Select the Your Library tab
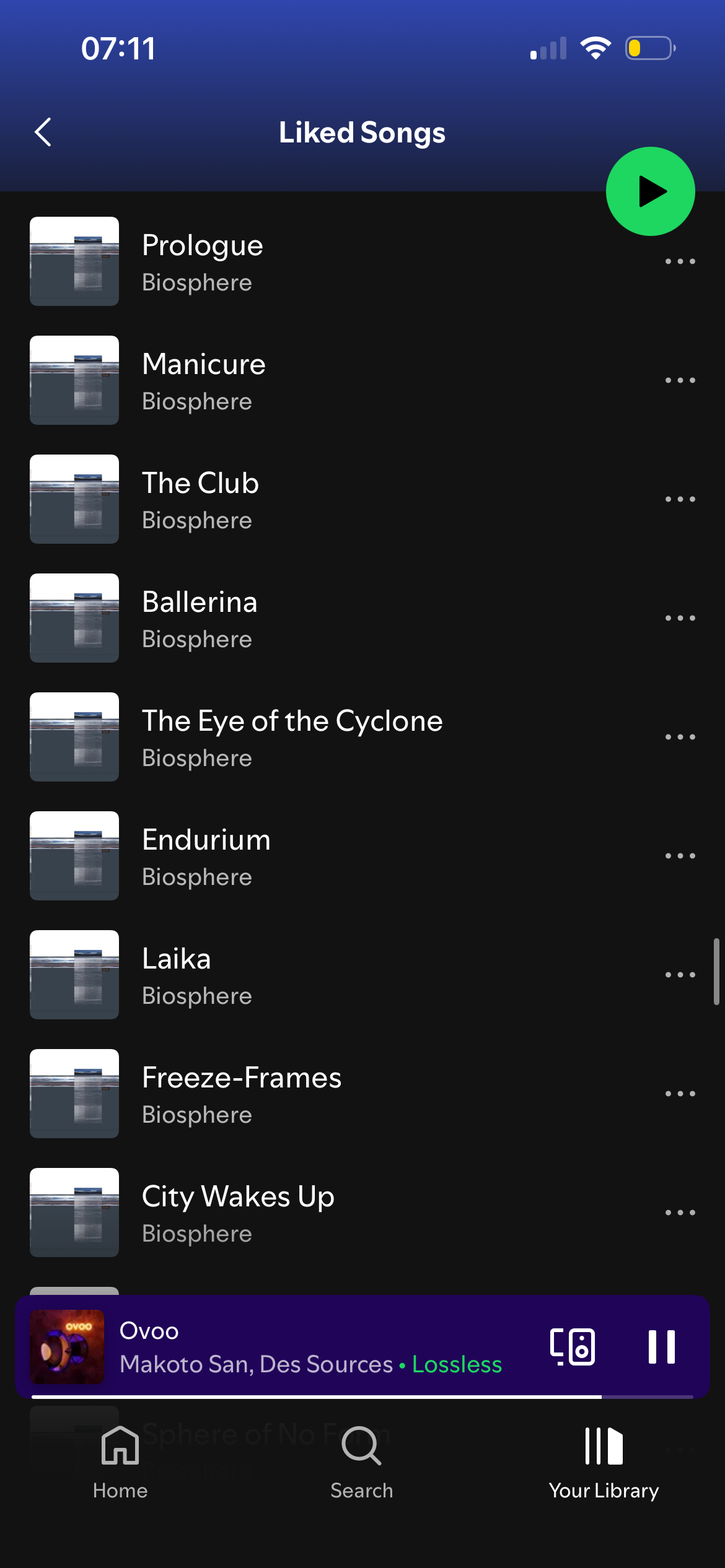 coord(604,1463)
